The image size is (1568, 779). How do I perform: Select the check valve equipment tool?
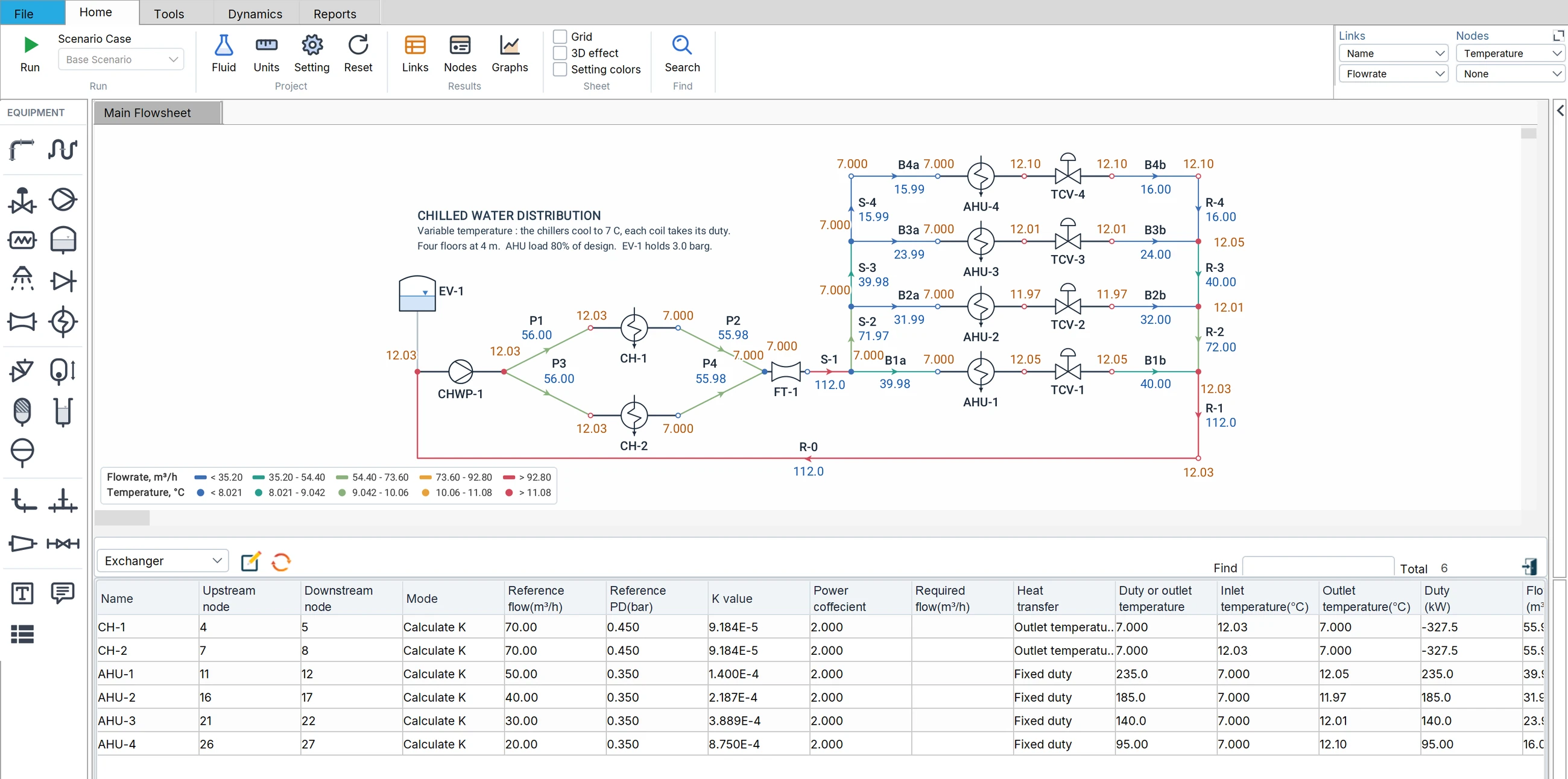63,280
